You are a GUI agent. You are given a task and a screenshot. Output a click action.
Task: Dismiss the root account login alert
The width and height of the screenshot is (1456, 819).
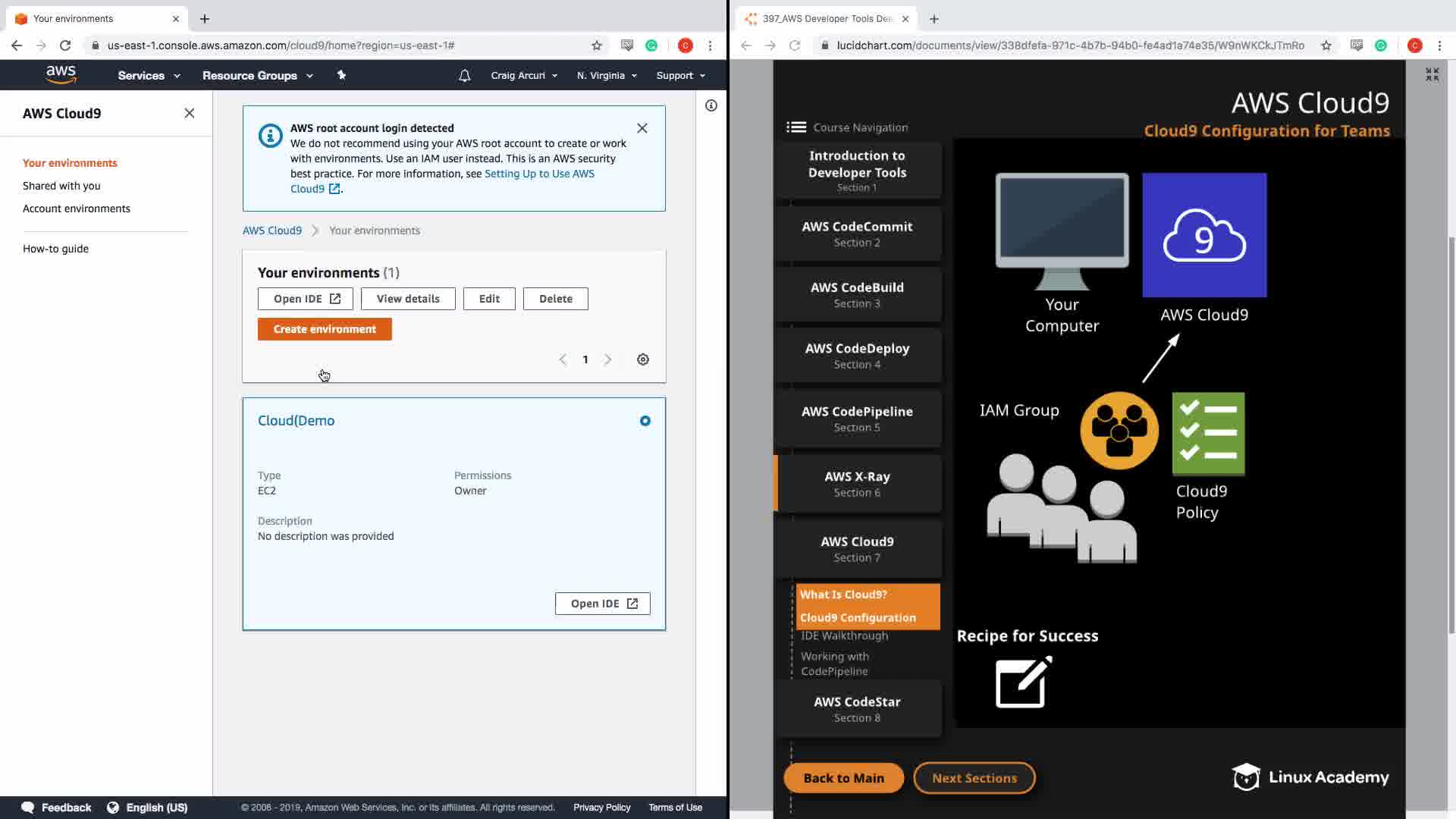(642, 128)
